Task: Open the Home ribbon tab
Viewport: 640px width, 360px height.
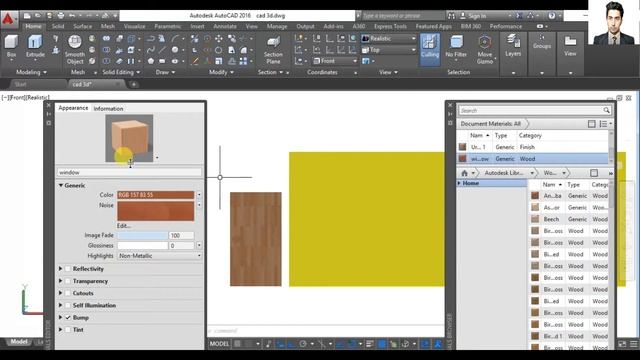Action: [x=33, y=26]
